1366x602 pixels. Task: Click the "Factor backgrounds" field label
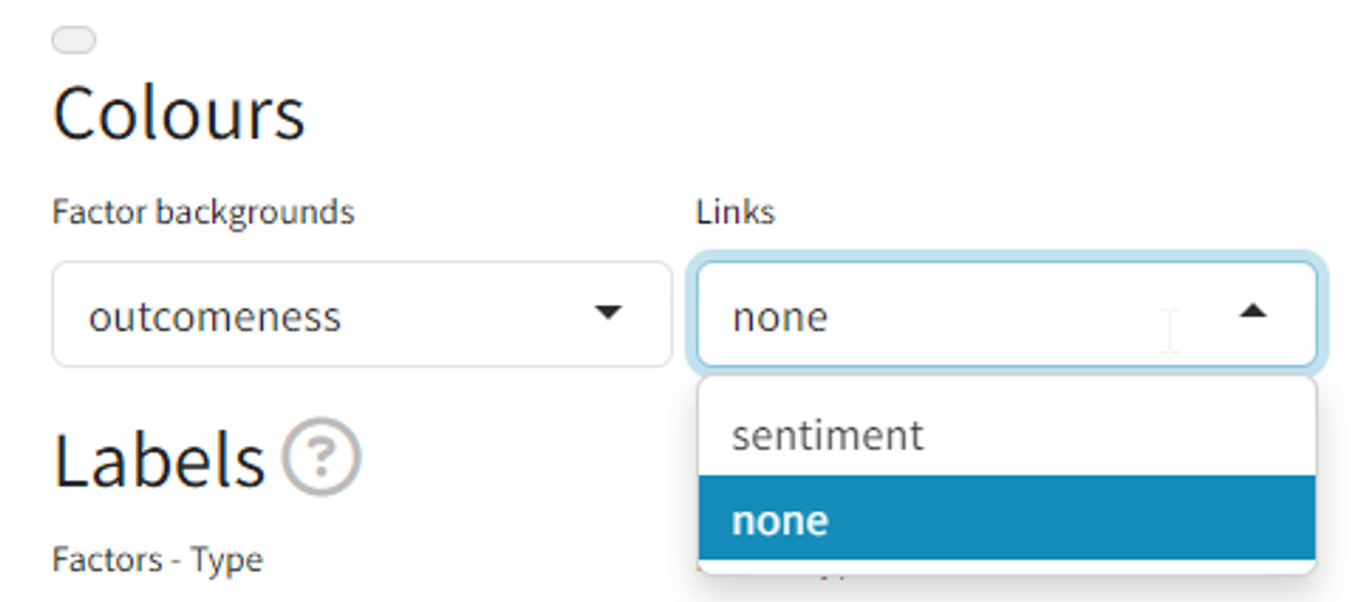(203, 212)
